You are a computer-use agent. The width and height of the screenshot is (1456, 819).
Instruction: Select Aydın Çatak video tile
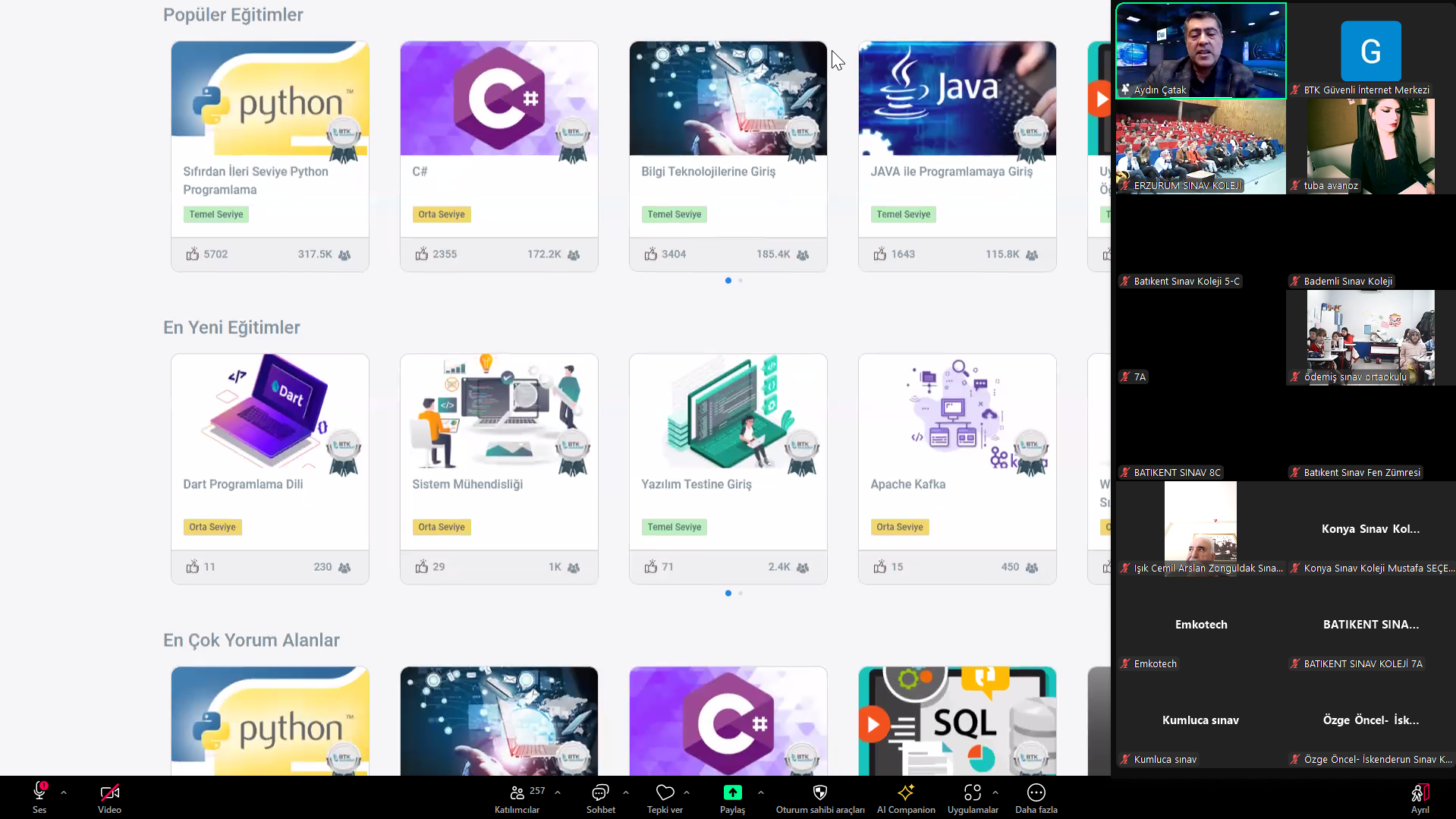tap(1201, 51)
